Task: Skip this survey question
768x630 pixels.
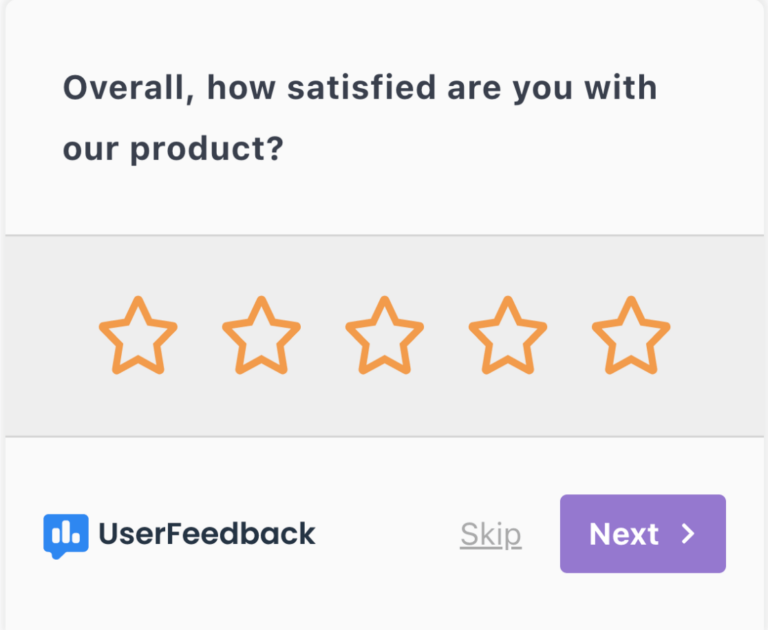Action: pos(490,534)
